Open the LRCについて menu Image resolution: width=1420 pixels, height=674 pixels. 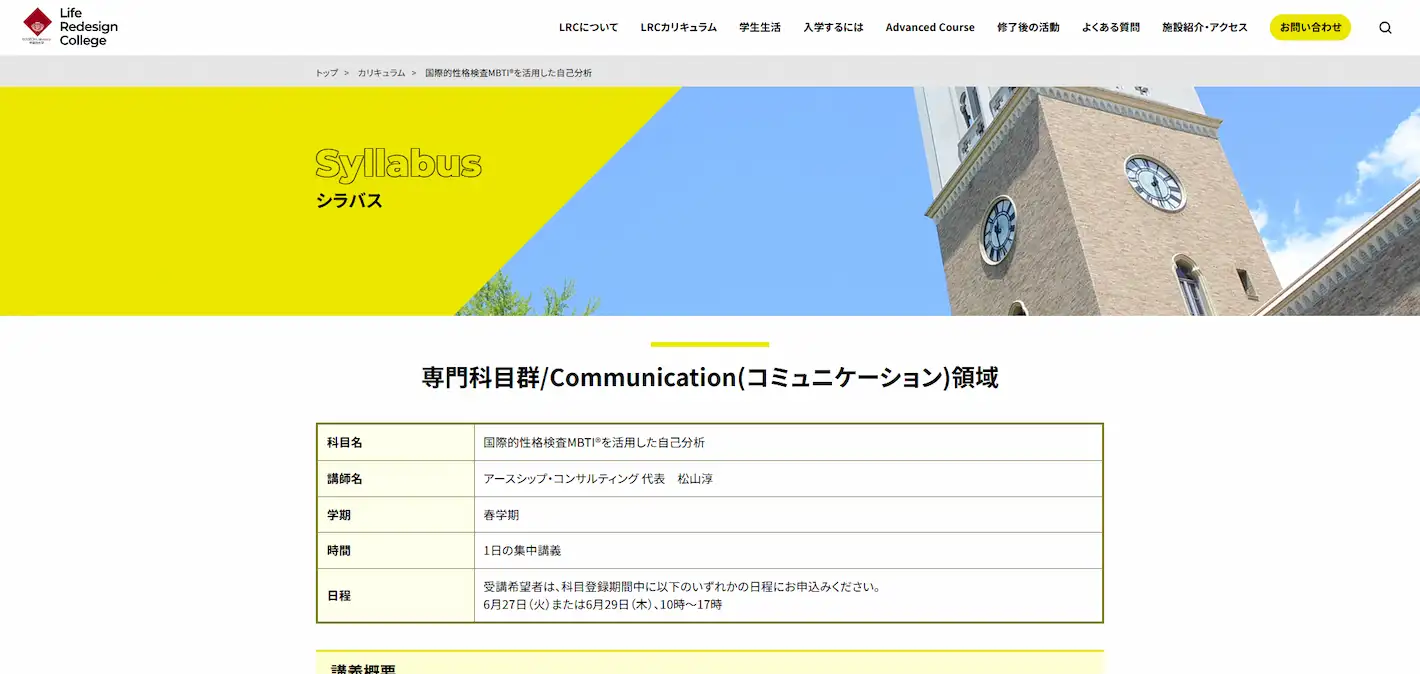588,28
